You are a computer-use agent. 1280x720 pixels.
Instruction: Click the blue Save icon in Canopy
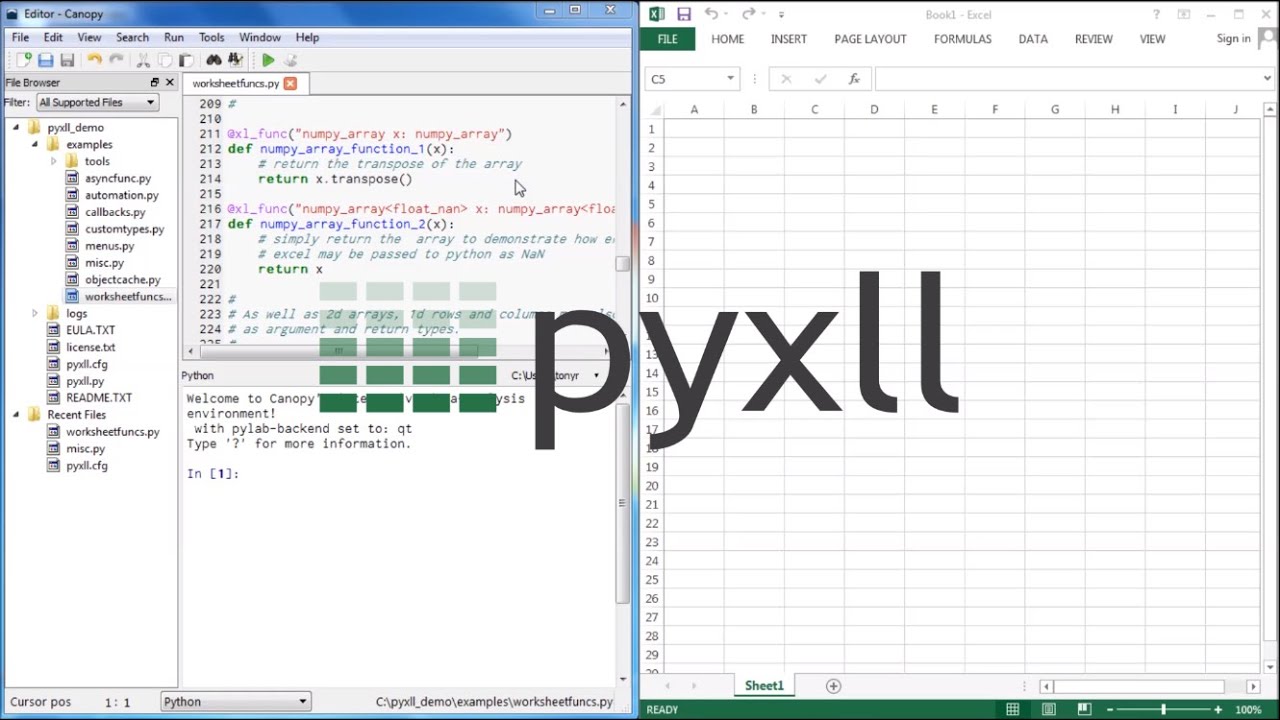pyautogui.click(x=45, y=60)
